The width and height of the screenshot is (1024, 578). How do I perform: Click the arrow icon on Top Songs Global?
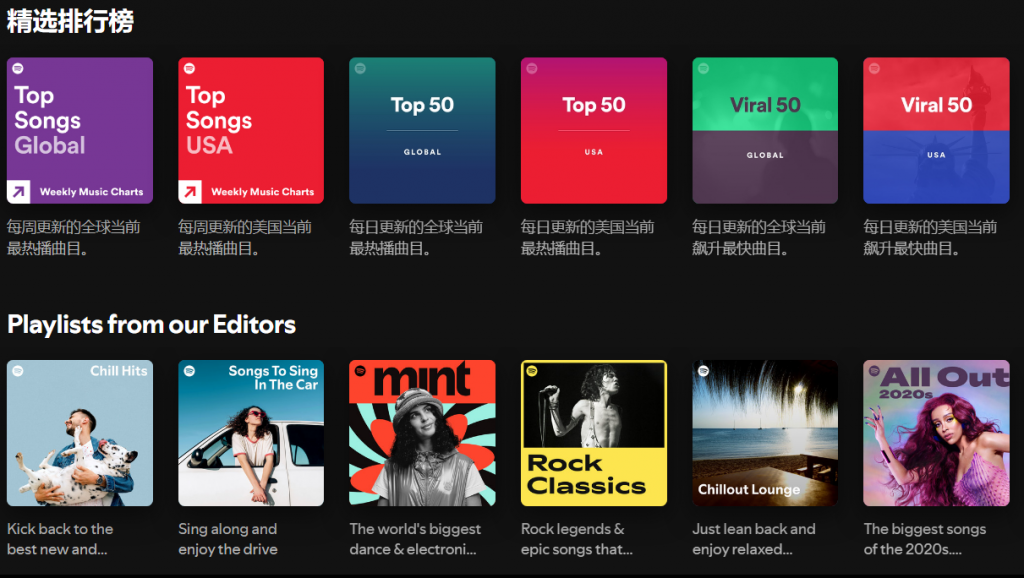[x=18, y=192]
